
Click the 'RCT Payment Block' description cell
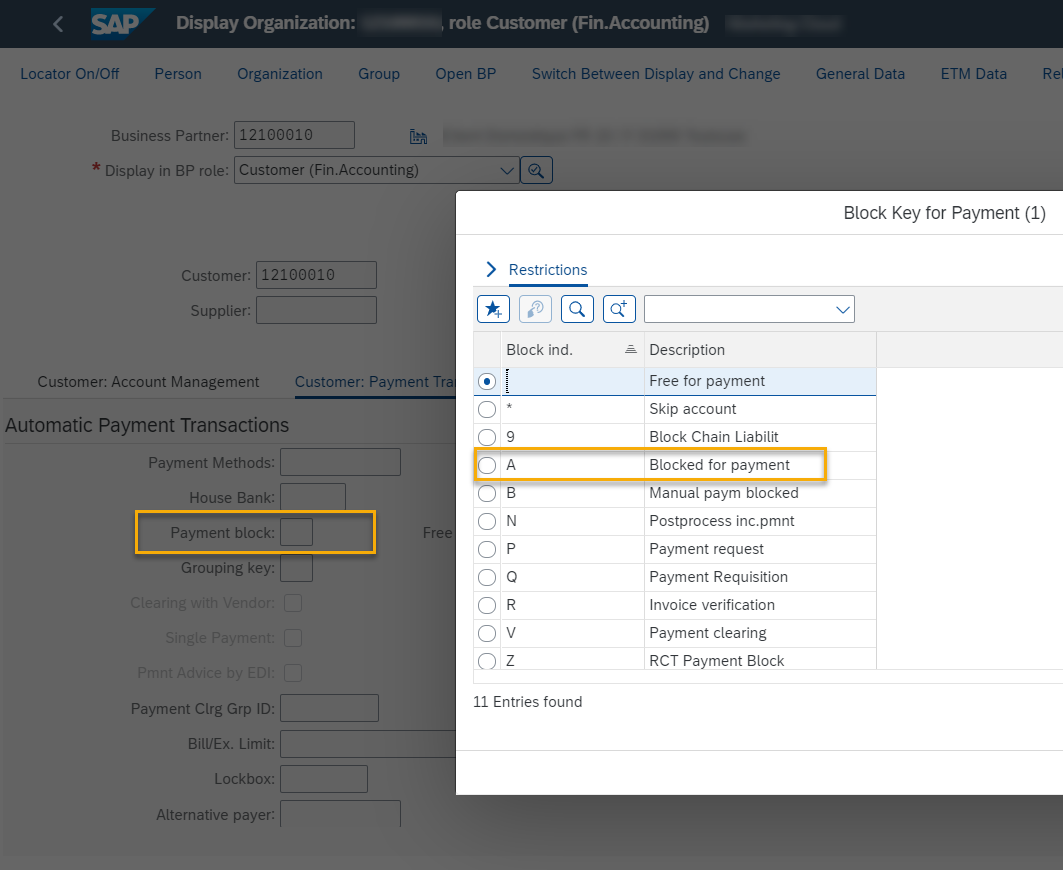point(760,660)
